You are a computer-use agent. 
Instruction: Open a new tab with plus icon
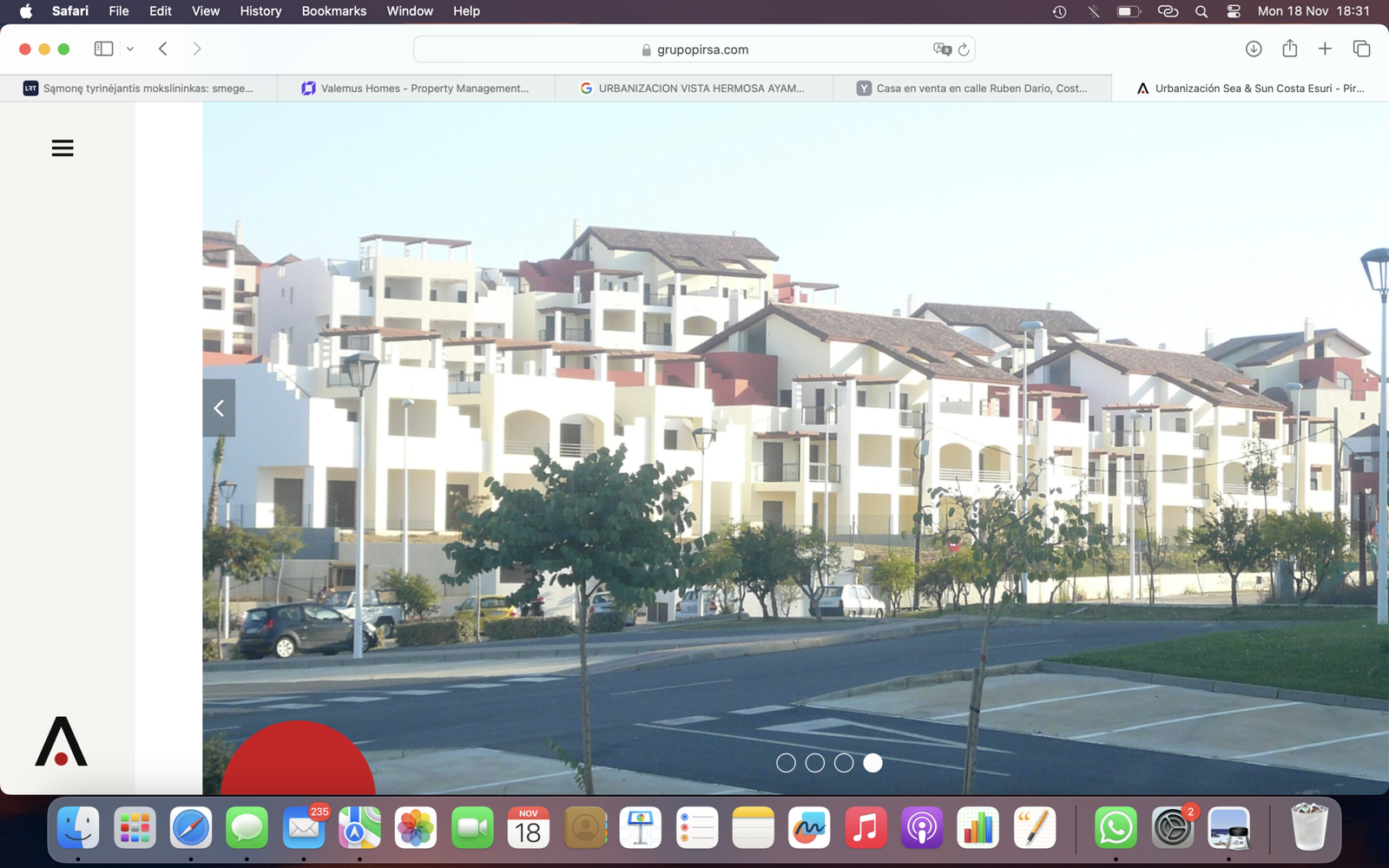click(x=1325, y=49)
